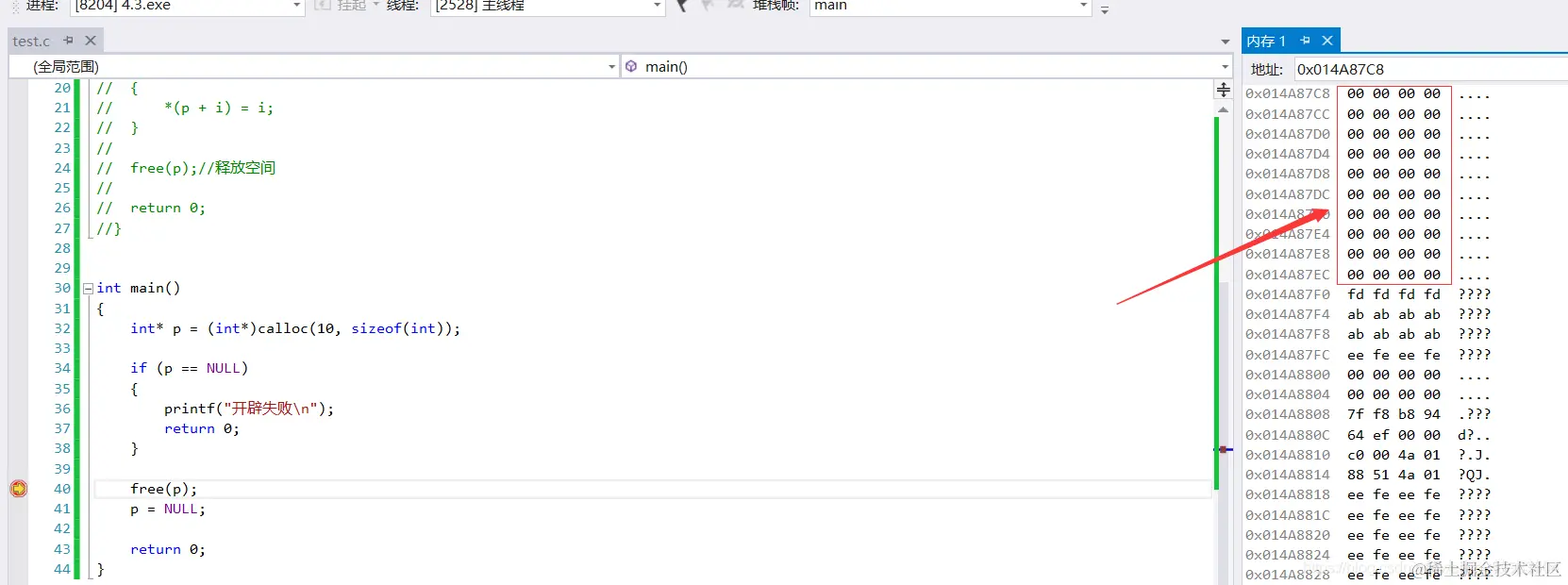1568x585 pixels.
Task: Click memory bytes 7f f8 b8 94
Action: pos(1393,414)
